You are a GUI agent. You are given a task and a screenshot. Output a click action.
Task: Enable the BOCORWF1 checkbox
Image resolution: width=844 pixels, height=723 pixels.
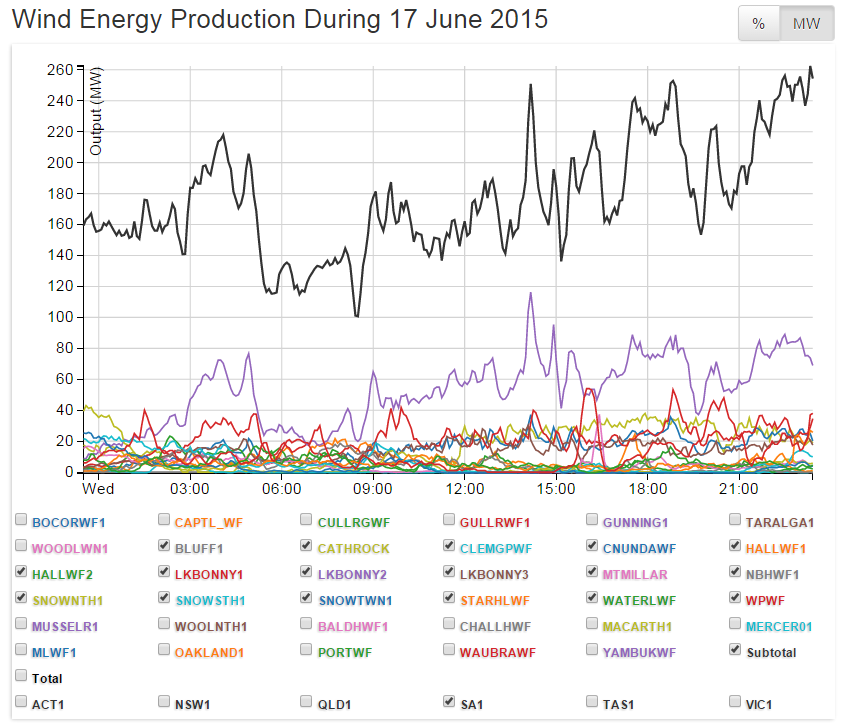[x=22, y=521]
